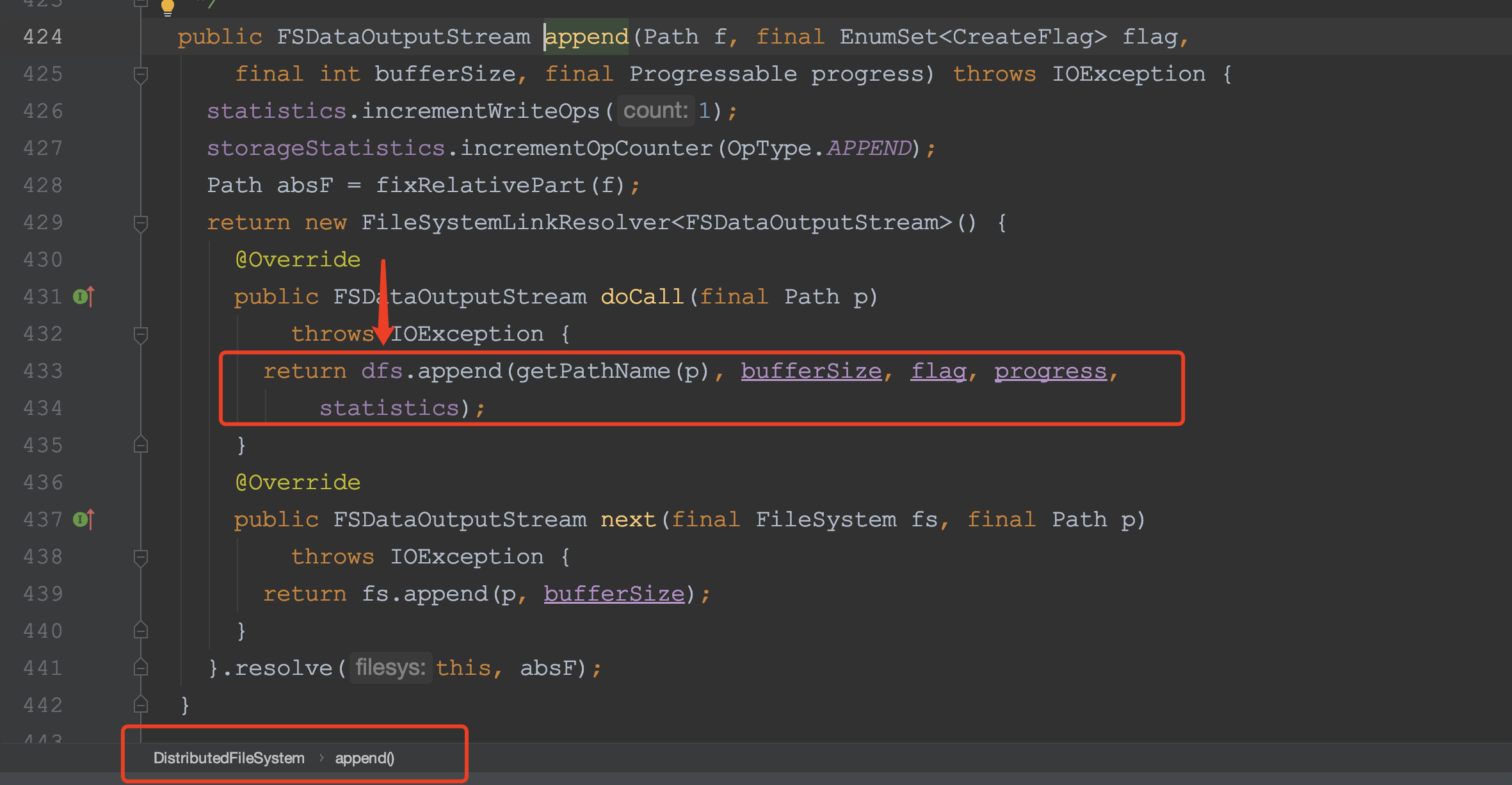
Task: Click the flag hyperlink on line 433
Action: 938,371
